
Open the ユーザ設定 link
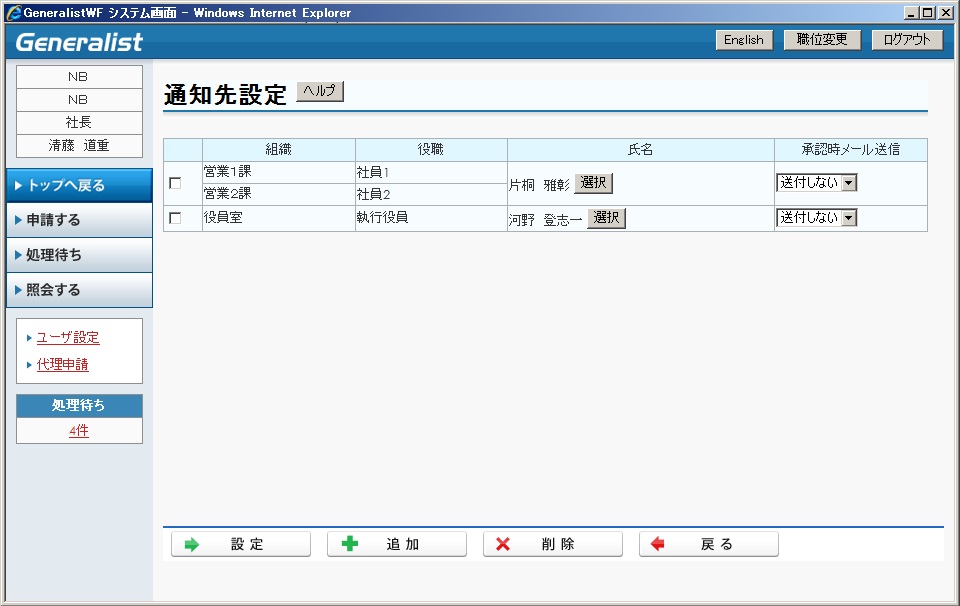pos(68,338)
